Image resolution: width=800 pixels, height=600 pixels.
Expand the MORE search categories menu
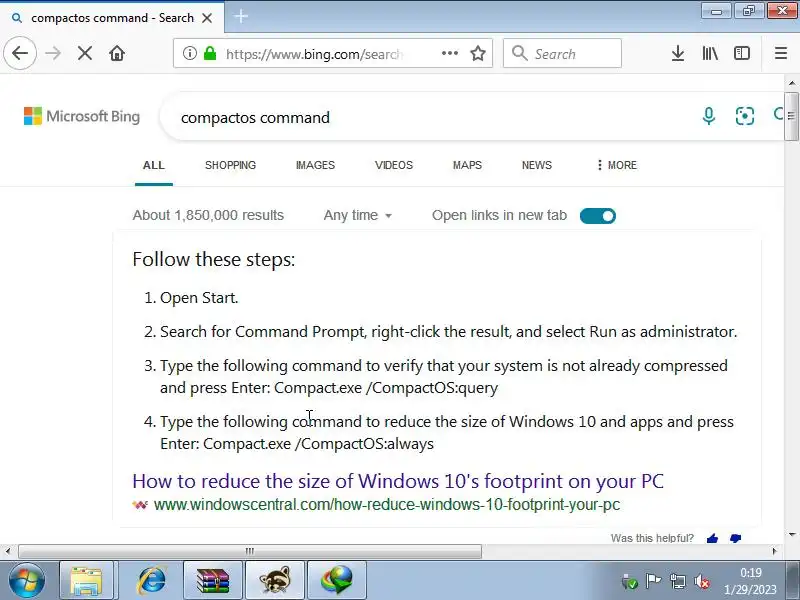coord(616,165)
